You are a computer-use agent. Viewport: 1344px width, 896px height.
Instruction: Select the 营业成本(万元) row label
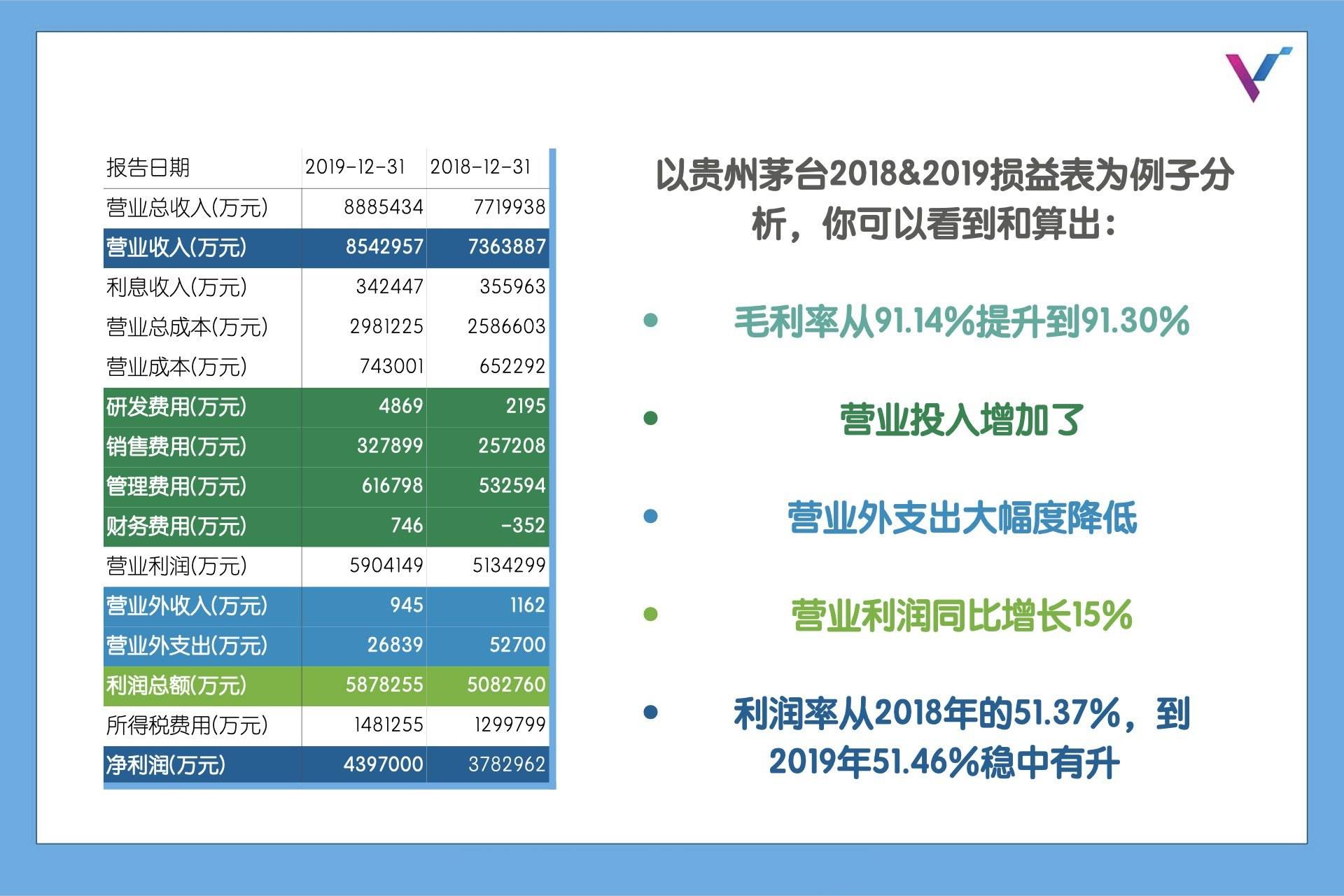pos(176,367)
